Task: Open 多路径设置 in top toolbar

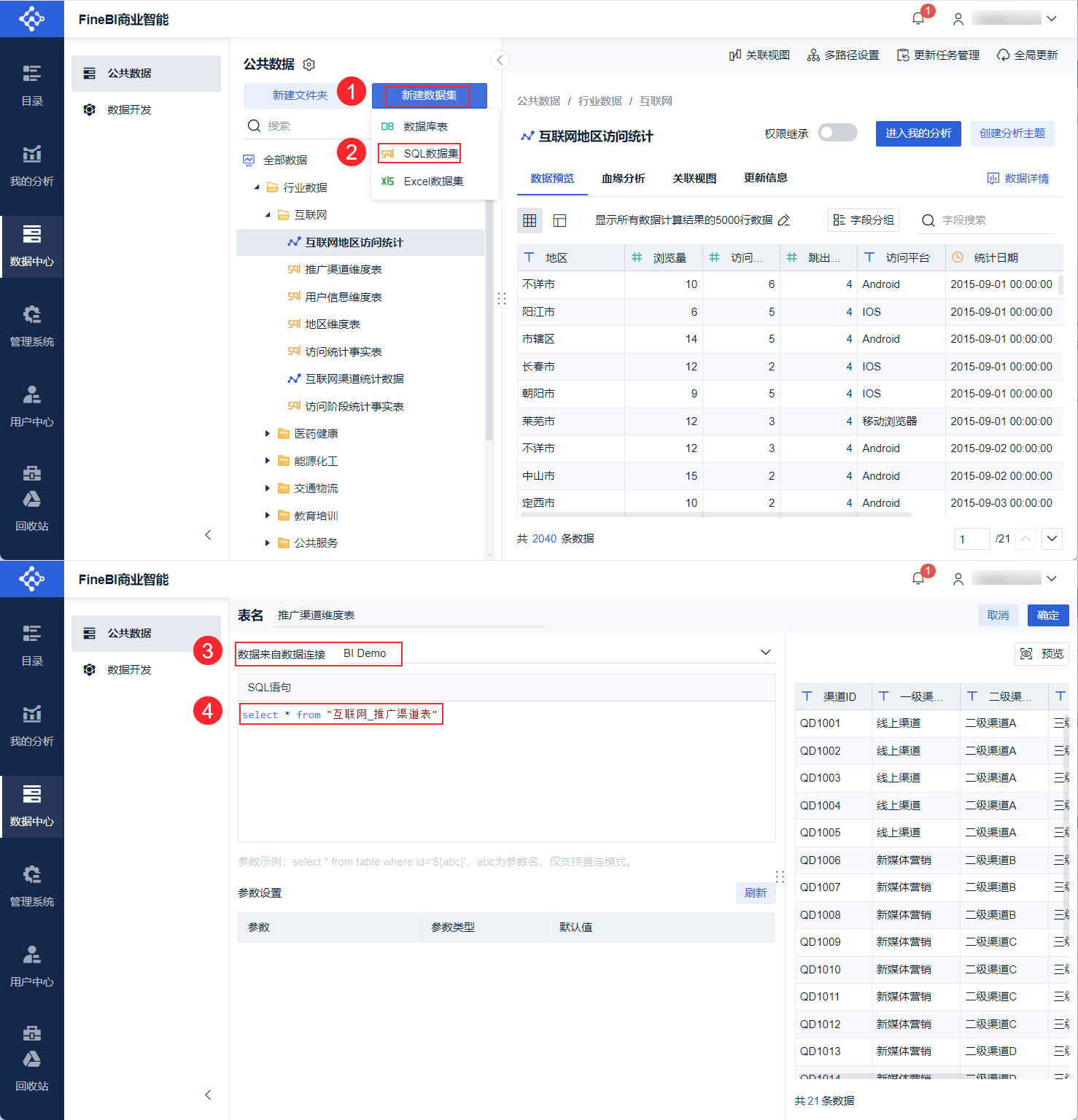Action: (843, 55)
